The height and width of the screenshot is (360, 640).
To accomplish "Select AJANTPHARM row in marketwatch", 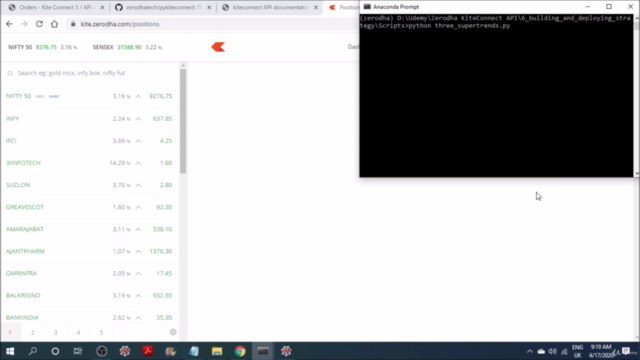I will pyautogui.click(x=89, y=251).
